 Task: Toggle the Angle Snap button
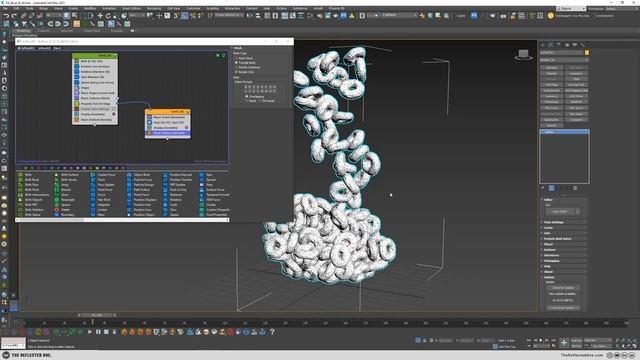[185, 16]
